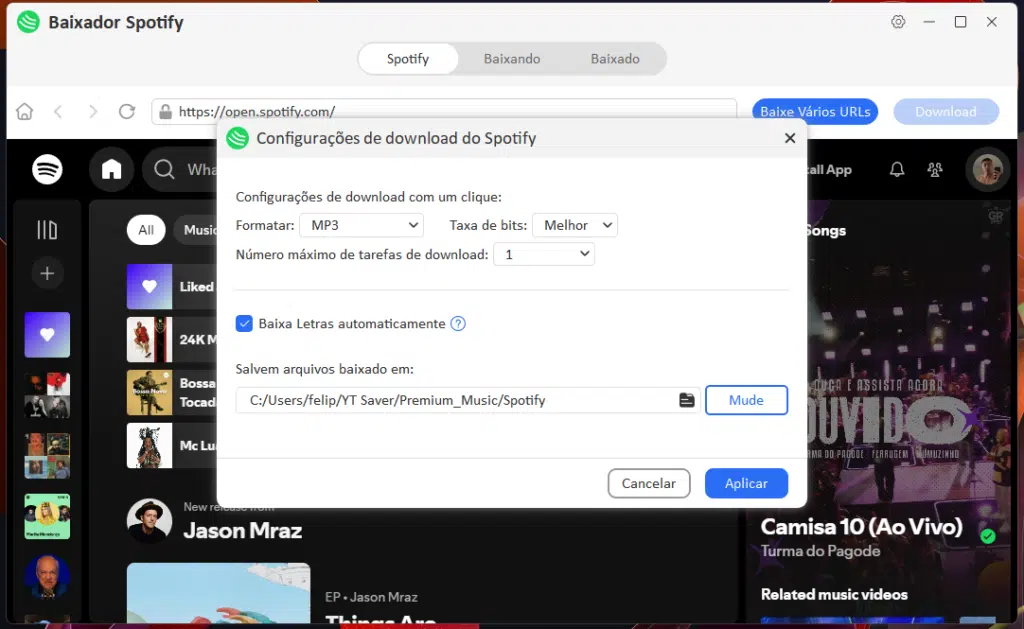Open the folder browse icon in path field
1024x629 pixels.
[685, 399]
